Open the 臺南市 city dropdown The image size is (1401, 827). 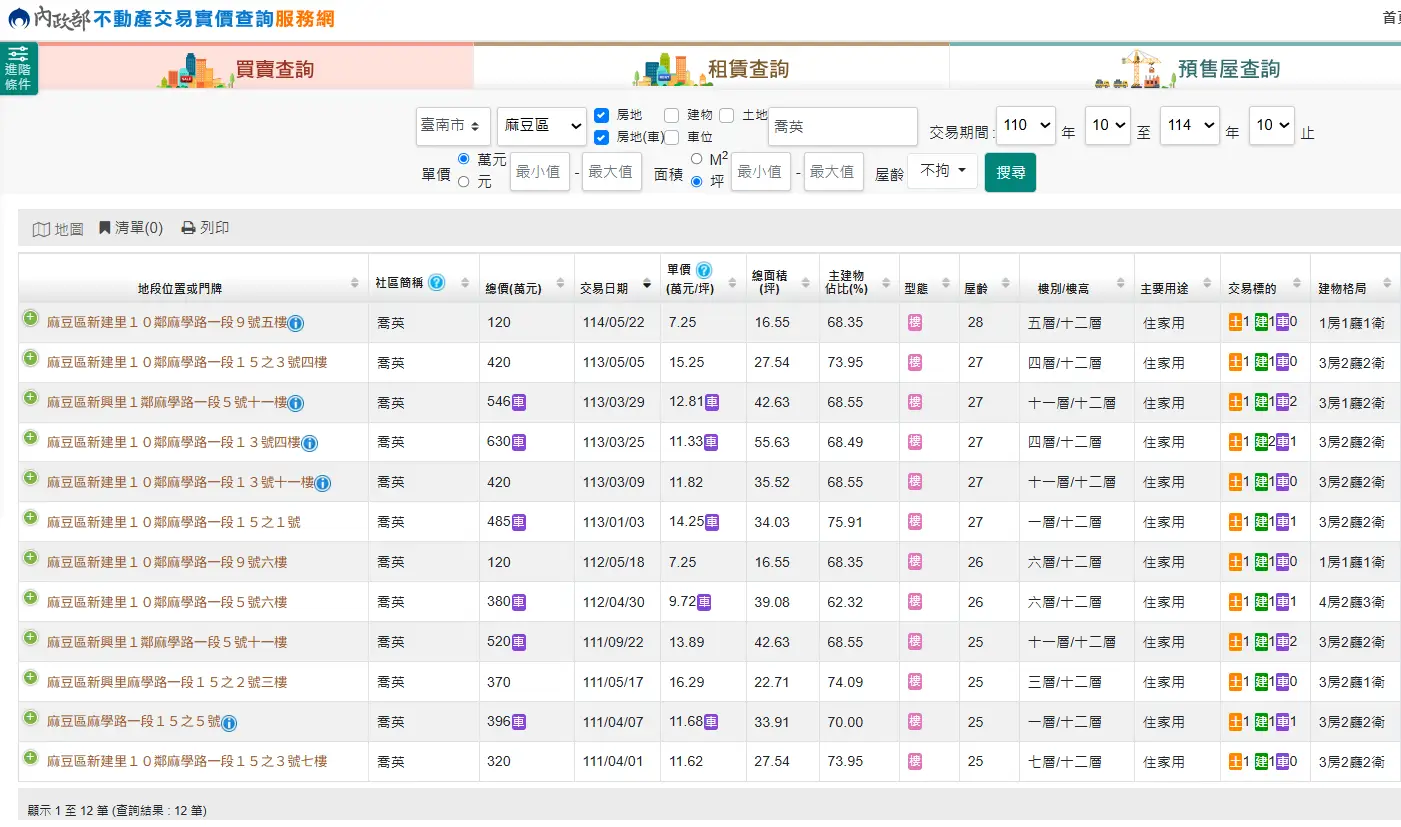click(x=453, y=126)
